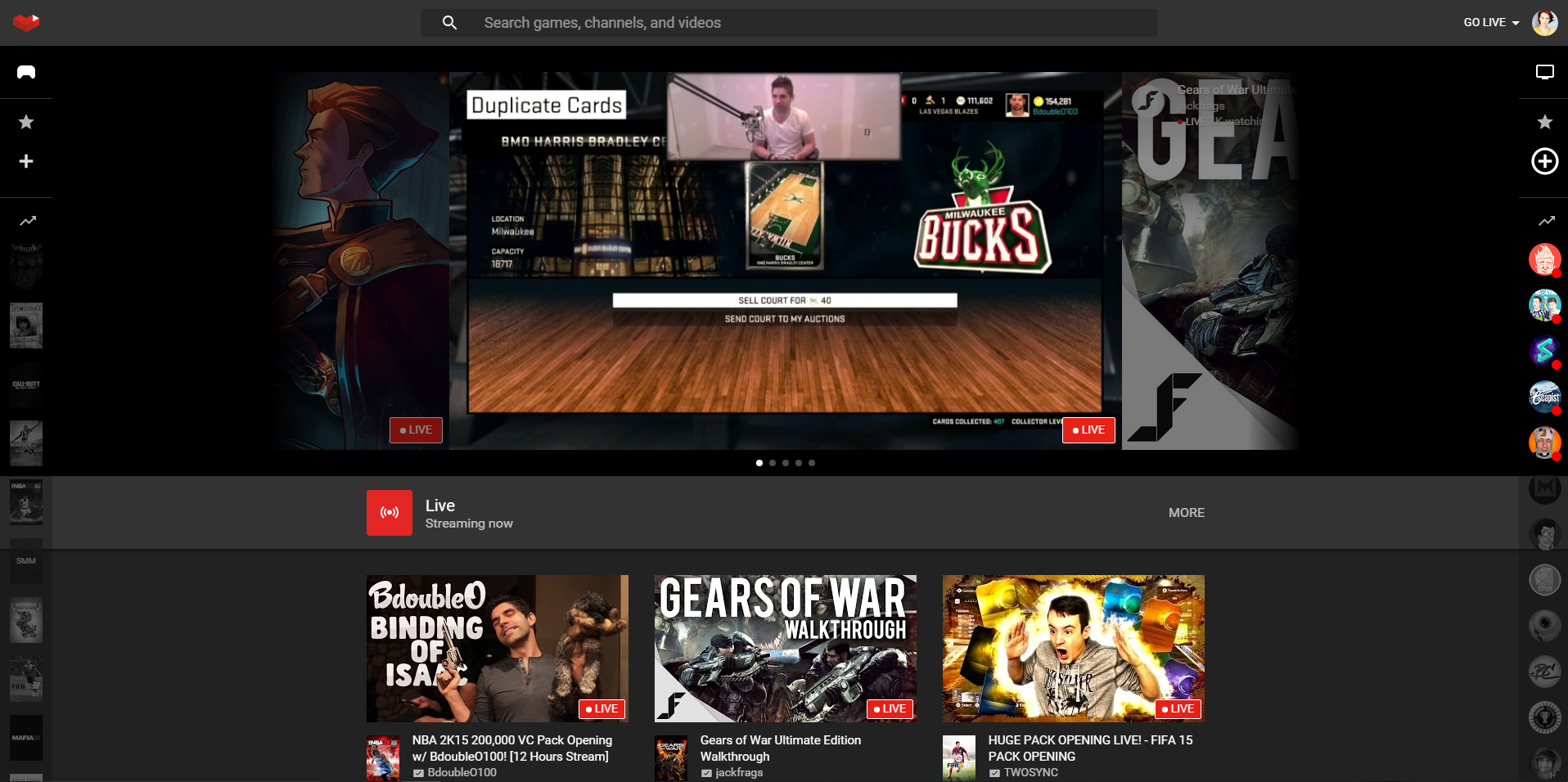Viewport: 1568px width, 782px height.
Task: Open HUGE PACK OPENING LIVE FIFA 15 title
Action: (1090, 748)
